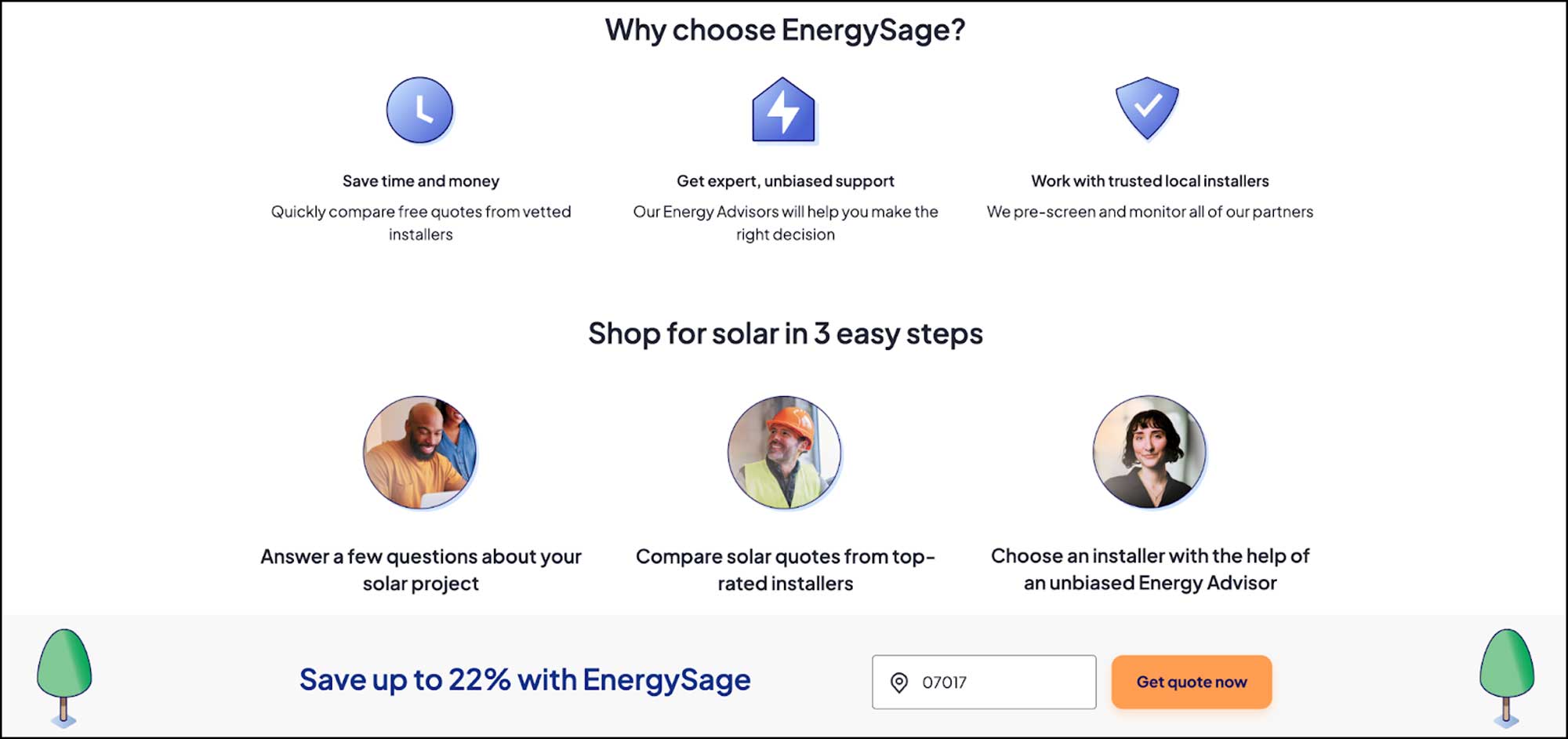
Task: Select the Work with trusted local installers text
Action: [1149, 180]
